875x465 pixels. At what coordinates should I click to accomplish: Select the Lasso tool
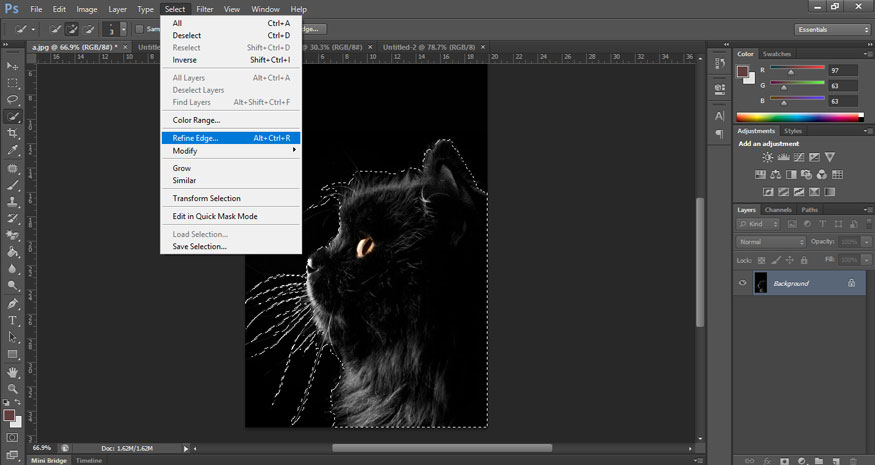[12, 99]
